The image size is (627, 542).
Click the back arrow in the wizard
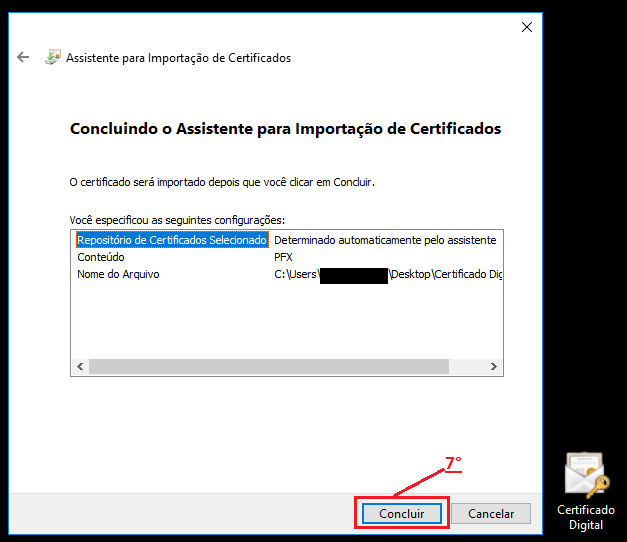23,58
